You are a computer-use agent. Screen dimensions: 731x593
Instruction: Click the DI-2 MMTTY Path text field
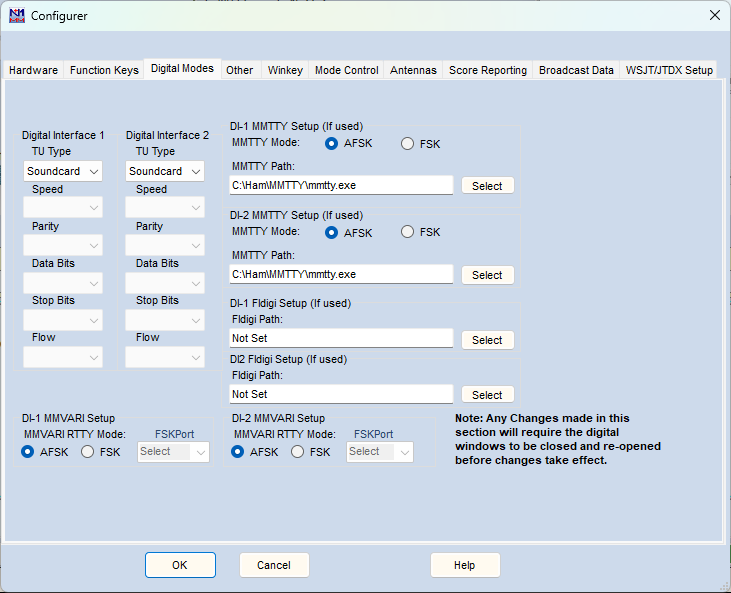[341, 274]
